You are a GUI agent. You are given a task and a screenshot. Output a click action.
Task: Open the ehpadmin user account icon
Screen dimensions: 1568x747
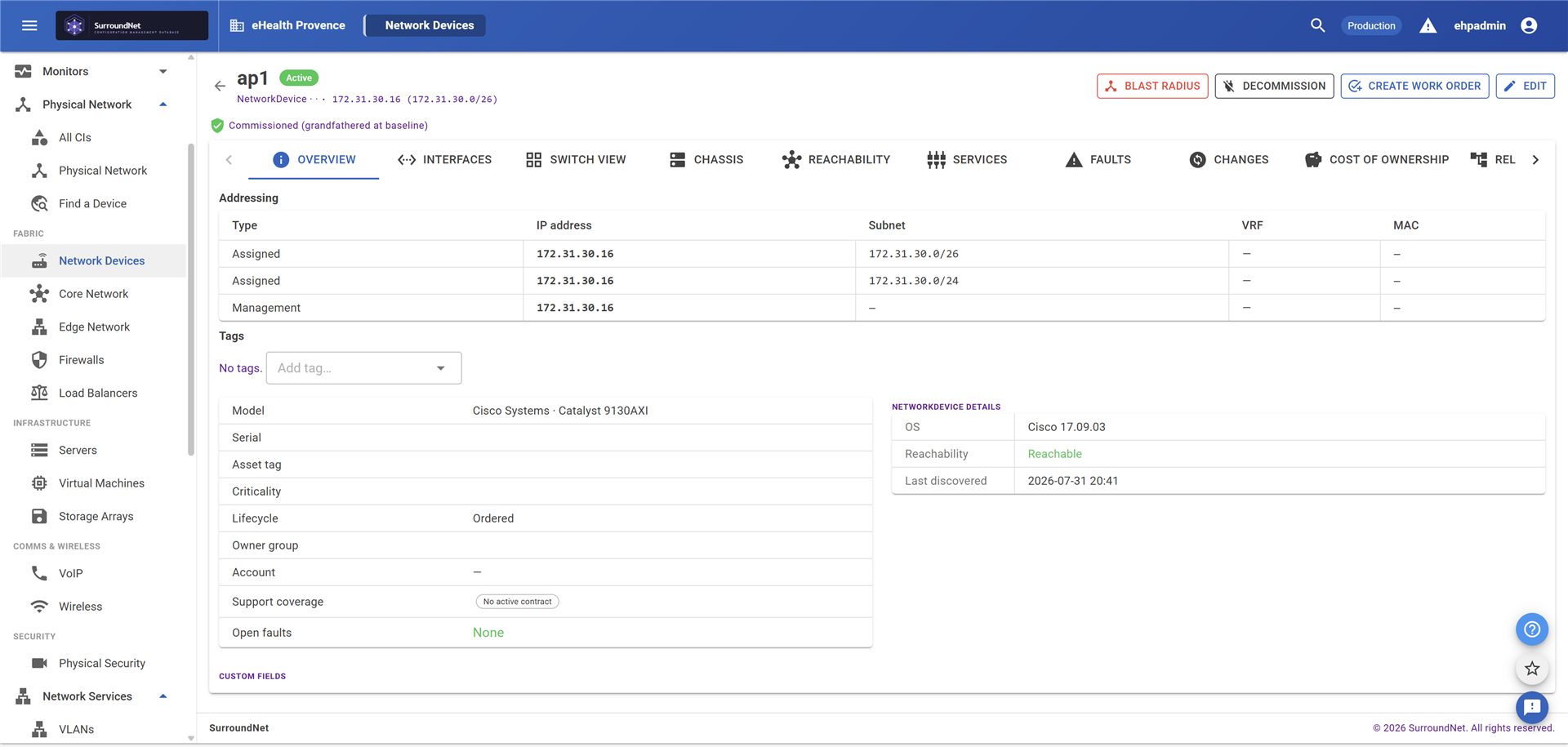1529,25
